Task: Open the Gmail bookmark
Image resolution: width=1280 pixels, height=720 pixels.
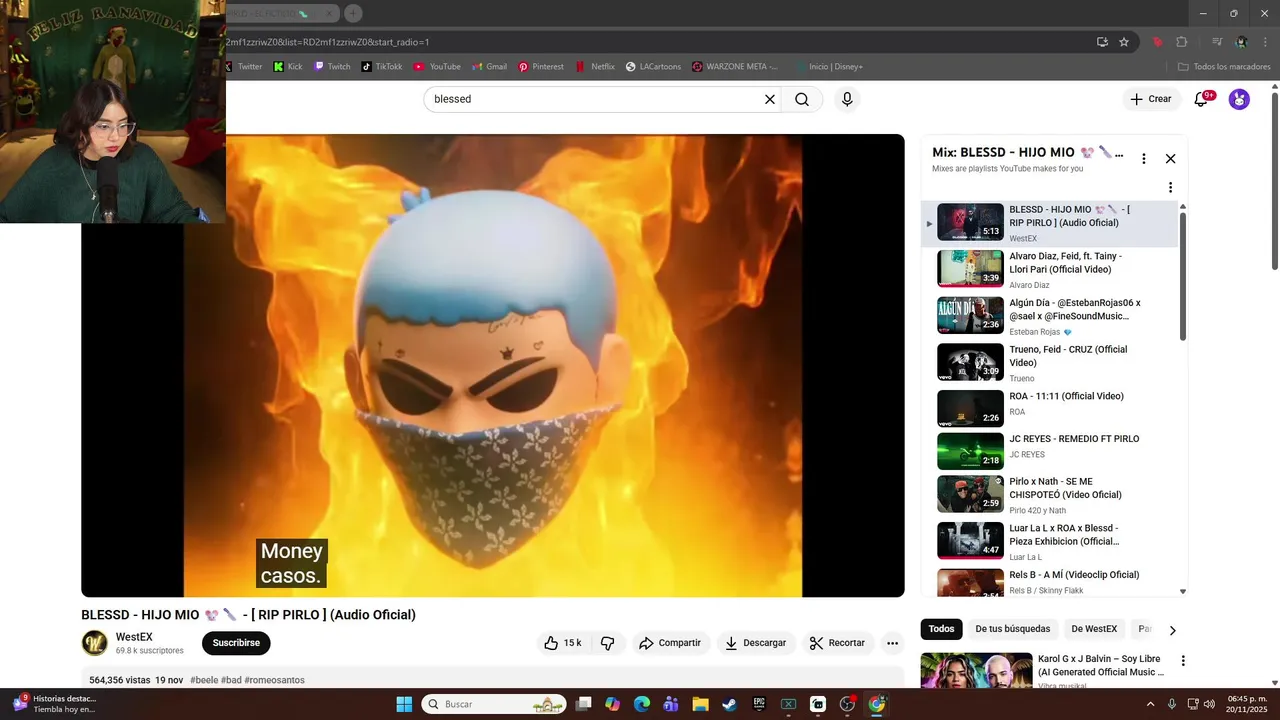Action: 489,67
